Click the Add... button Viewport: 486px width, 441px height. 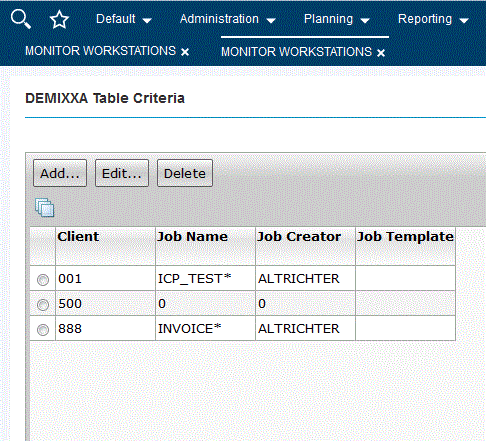pyautogui.click(x=60, y=173)
